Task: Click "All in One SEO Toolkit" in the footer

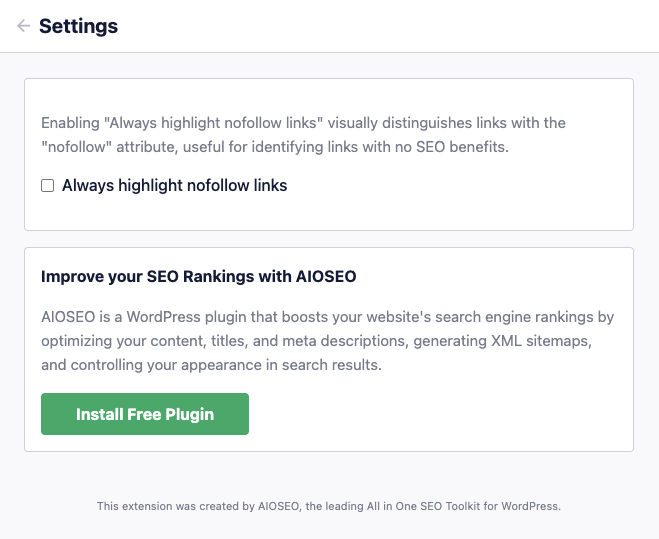Action: (424, 506)
